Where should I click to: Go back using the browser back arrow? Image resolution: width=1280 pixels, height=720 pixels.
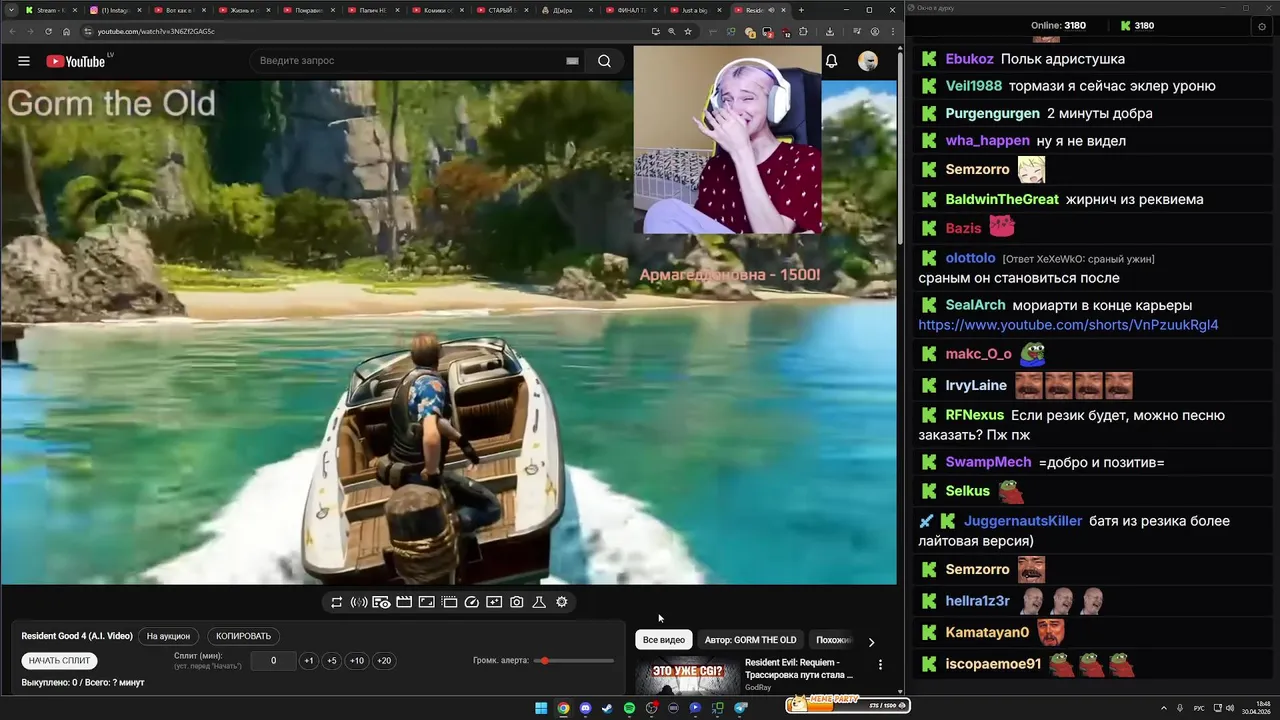click(11, 31)
